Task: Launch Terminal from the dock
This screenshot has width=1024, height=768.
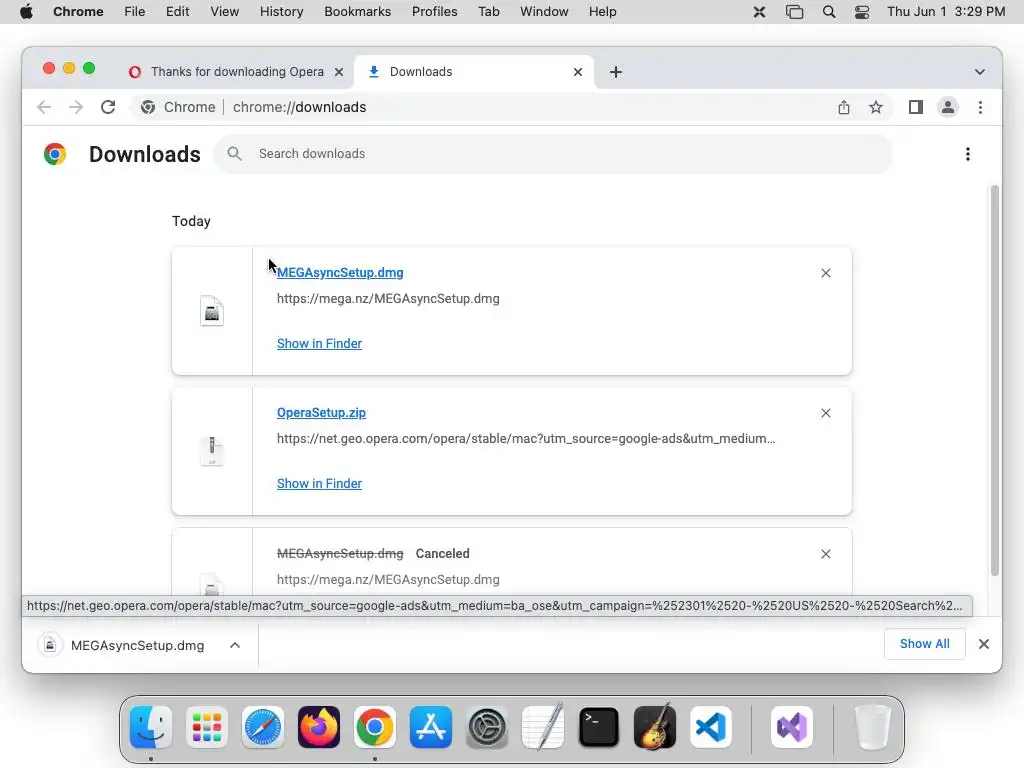Action: coord(599,727)
